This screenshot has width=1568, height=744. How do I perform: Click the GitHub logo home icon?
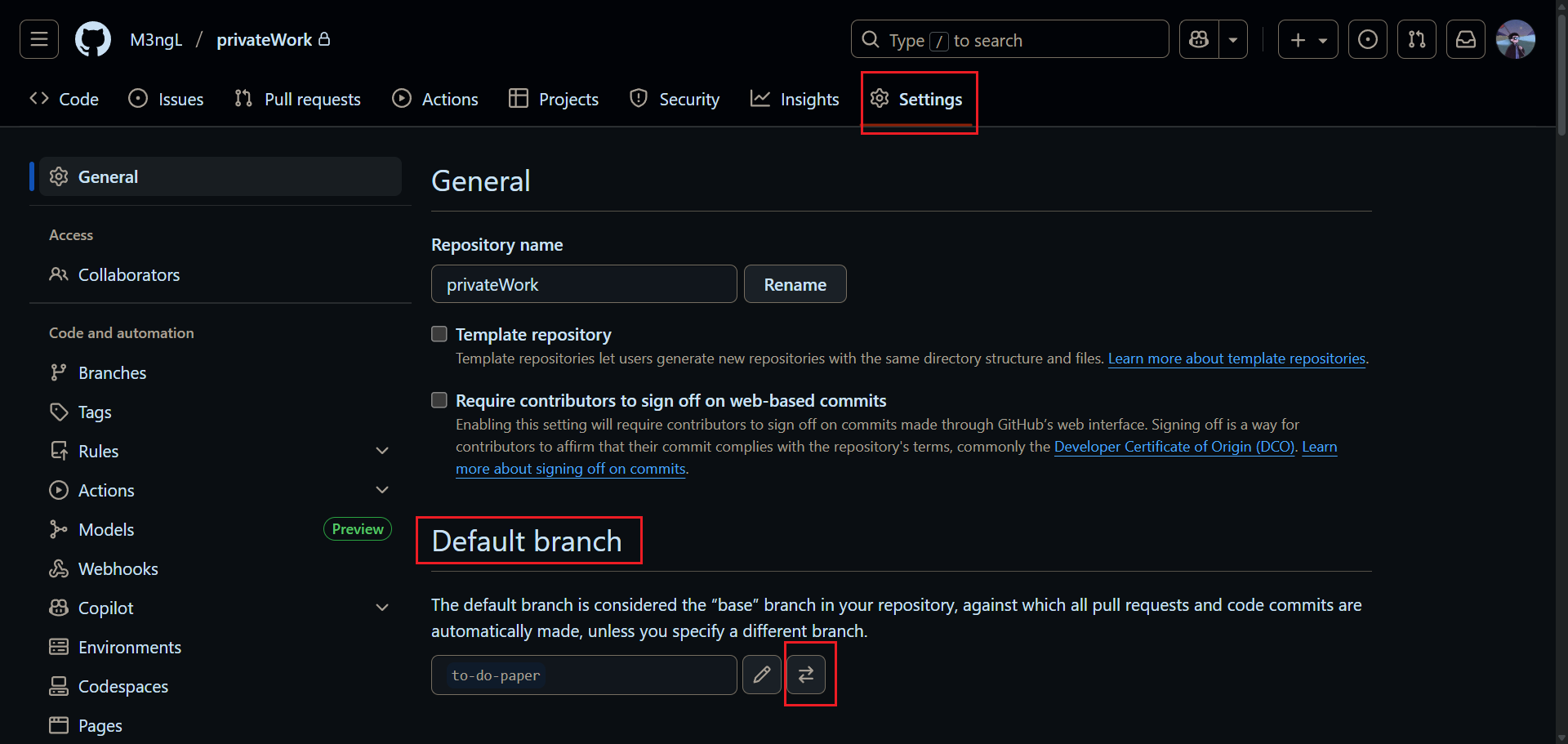click(x=93, y=39)
